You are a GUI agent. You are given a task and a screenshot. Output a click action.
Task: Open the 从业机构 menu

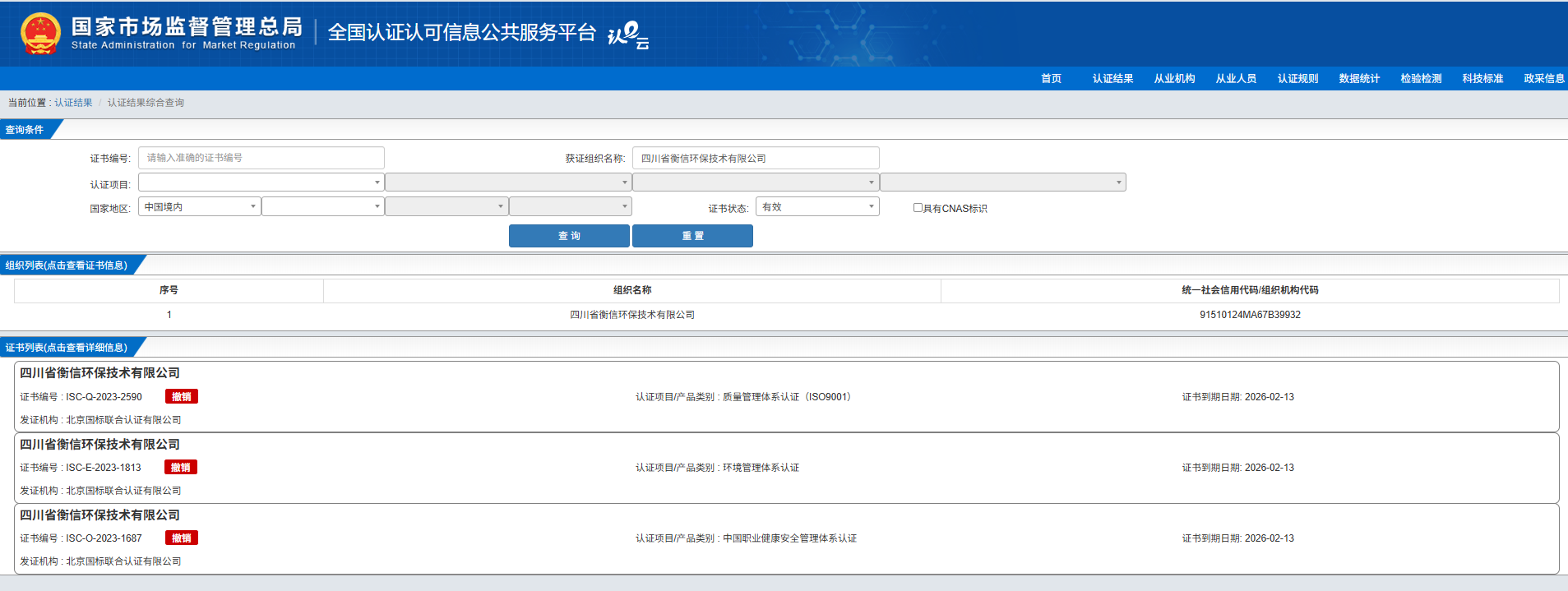pos(1174,79)
